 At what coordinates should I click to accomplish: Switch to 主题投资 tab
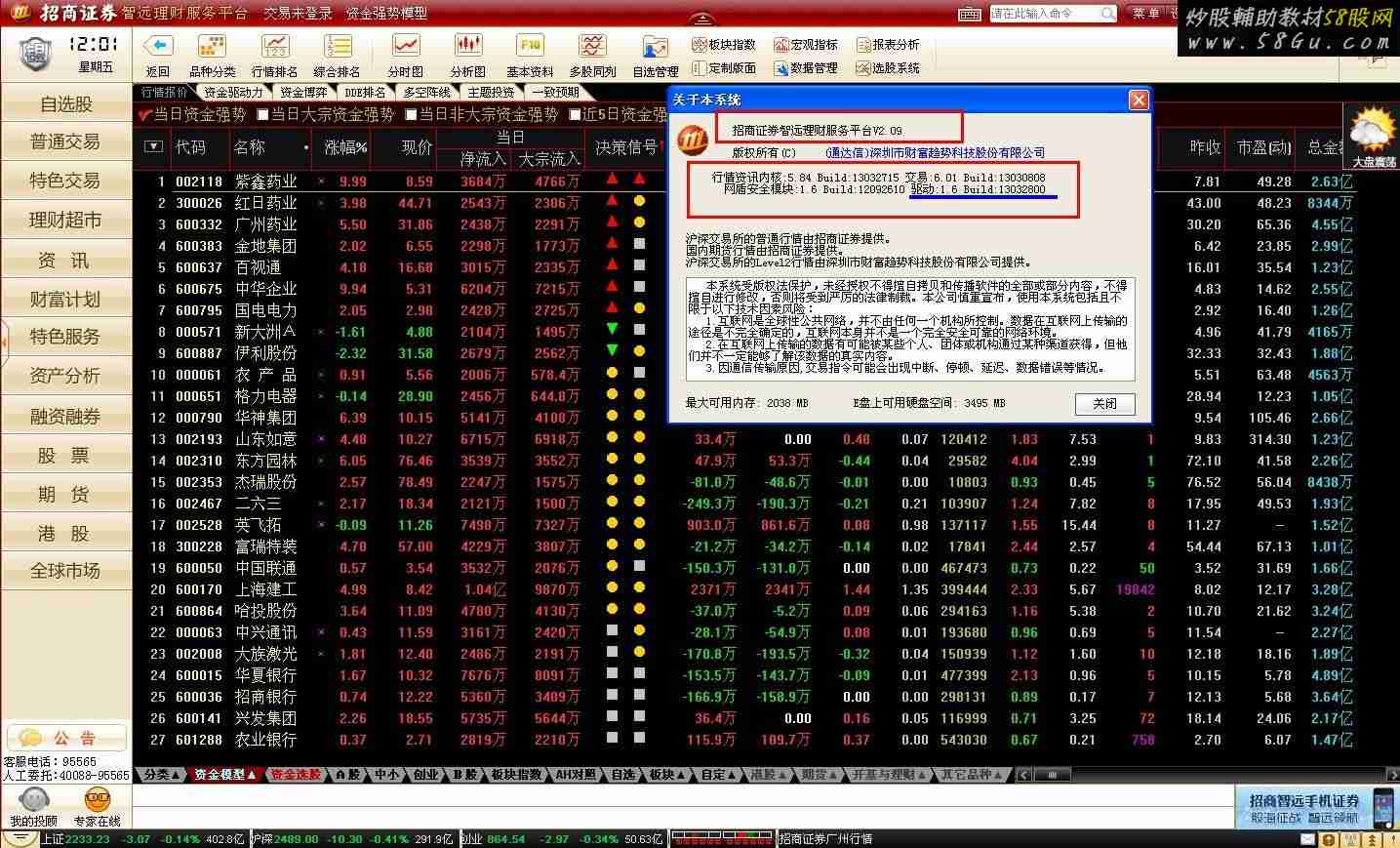point(491,92)
